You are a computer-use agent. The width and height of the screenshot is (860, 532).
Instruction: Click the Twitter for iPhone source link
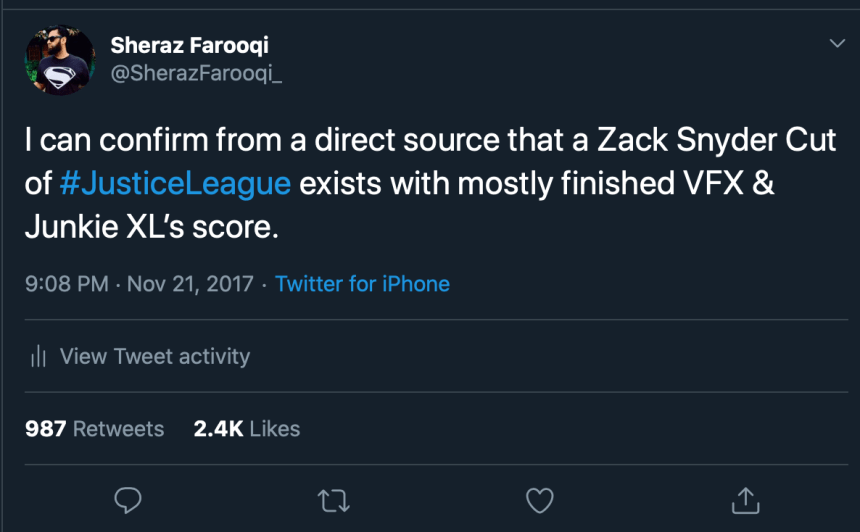coord(362,284)
